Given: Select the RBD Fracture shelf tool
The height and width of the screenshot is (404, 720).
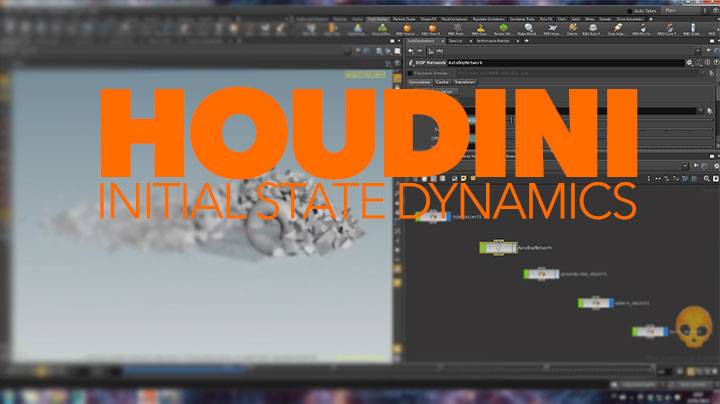Looking at the screenshot, I should pos(406,30).
